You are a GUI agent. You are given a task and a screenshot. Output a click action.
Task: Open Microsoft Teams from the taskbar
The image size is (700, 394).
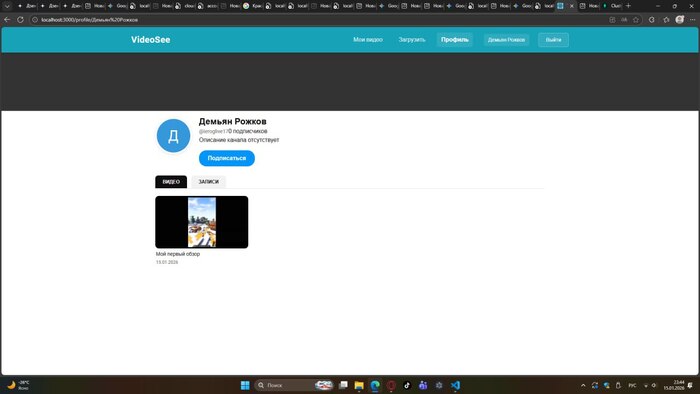pyautogui.click(x=423, y=385)
